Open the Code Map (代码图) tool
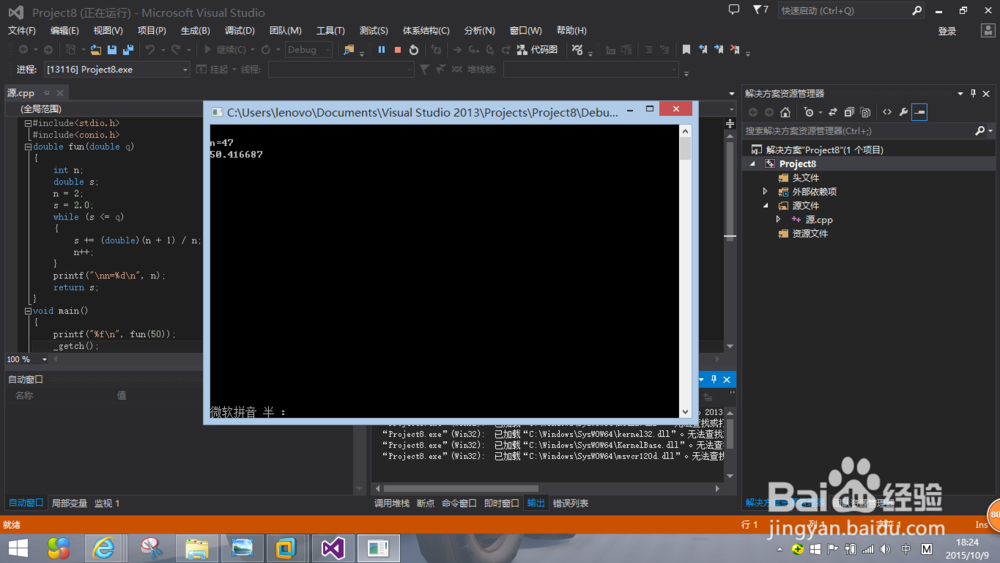Image resolution: width=1000 pixels, height=563 pixels. [x=537, y=50]
